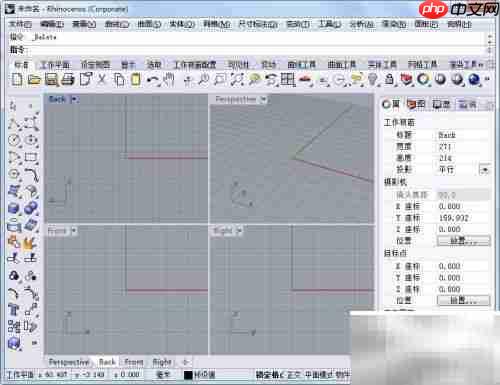Open the 文件 File menu
This screenshot has height=385, width=500.
tap(20, 24)
